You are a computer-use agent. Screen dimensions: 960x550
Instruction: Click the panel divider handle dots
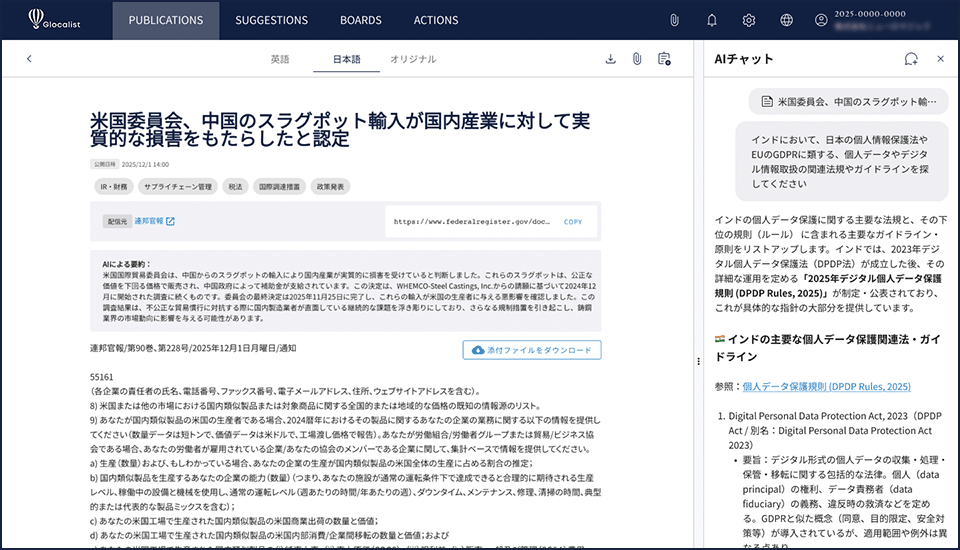[x=699, y=361]
